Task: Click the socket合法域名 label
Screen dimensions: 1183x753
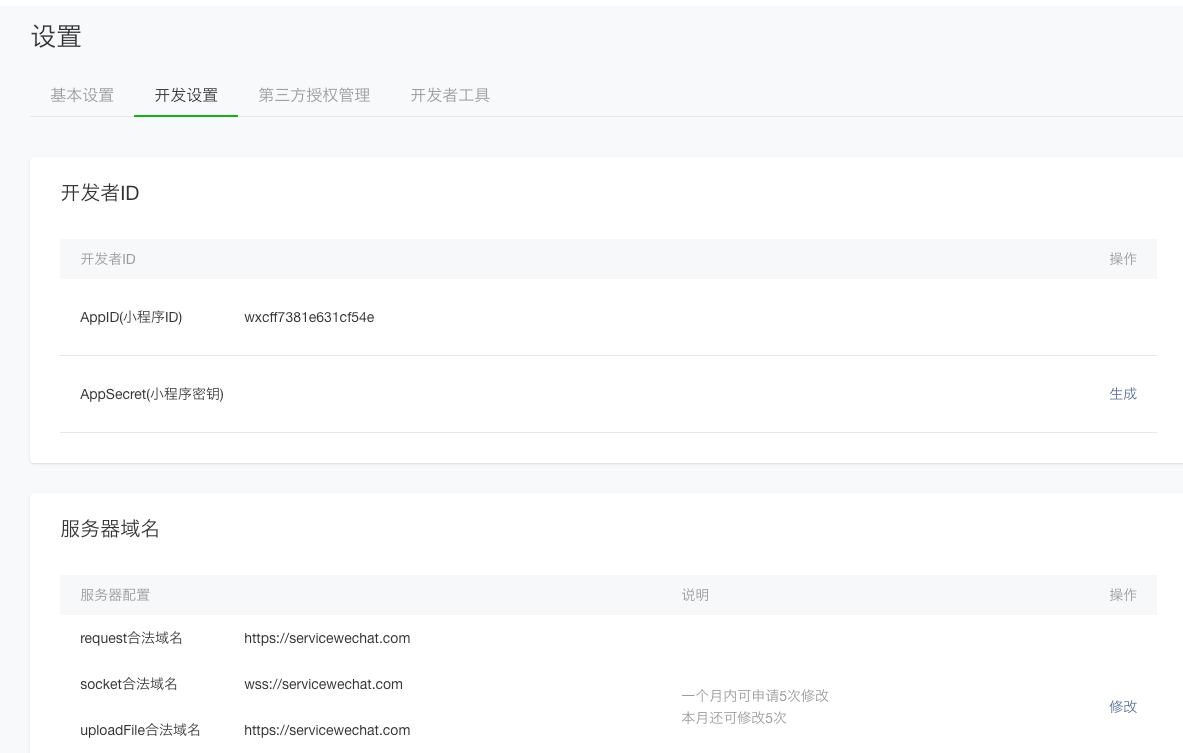Action: (129, 684)
